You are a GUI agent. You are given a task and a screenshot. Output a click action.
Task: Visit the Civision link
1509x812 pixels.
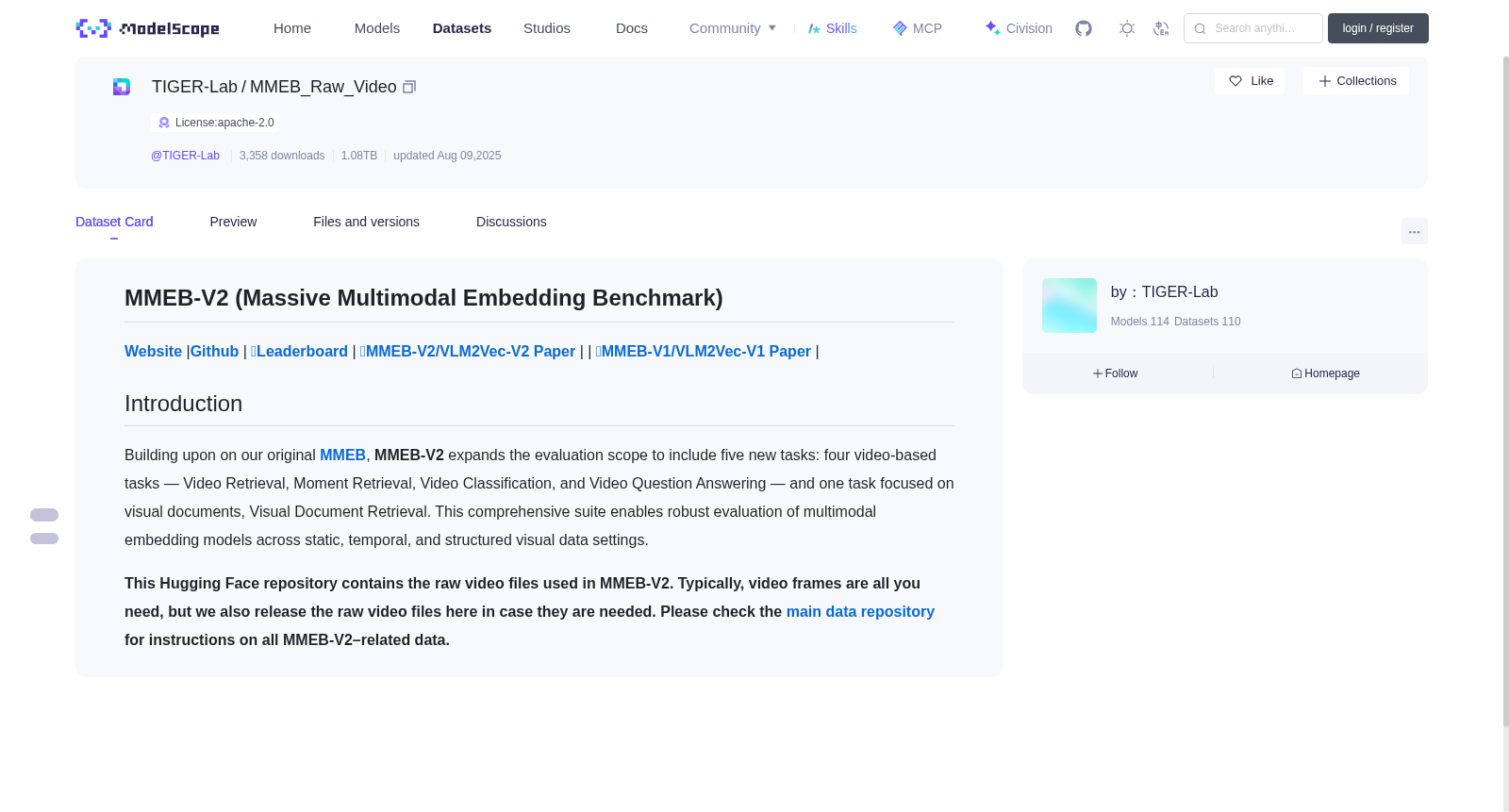coord(1019,28)
